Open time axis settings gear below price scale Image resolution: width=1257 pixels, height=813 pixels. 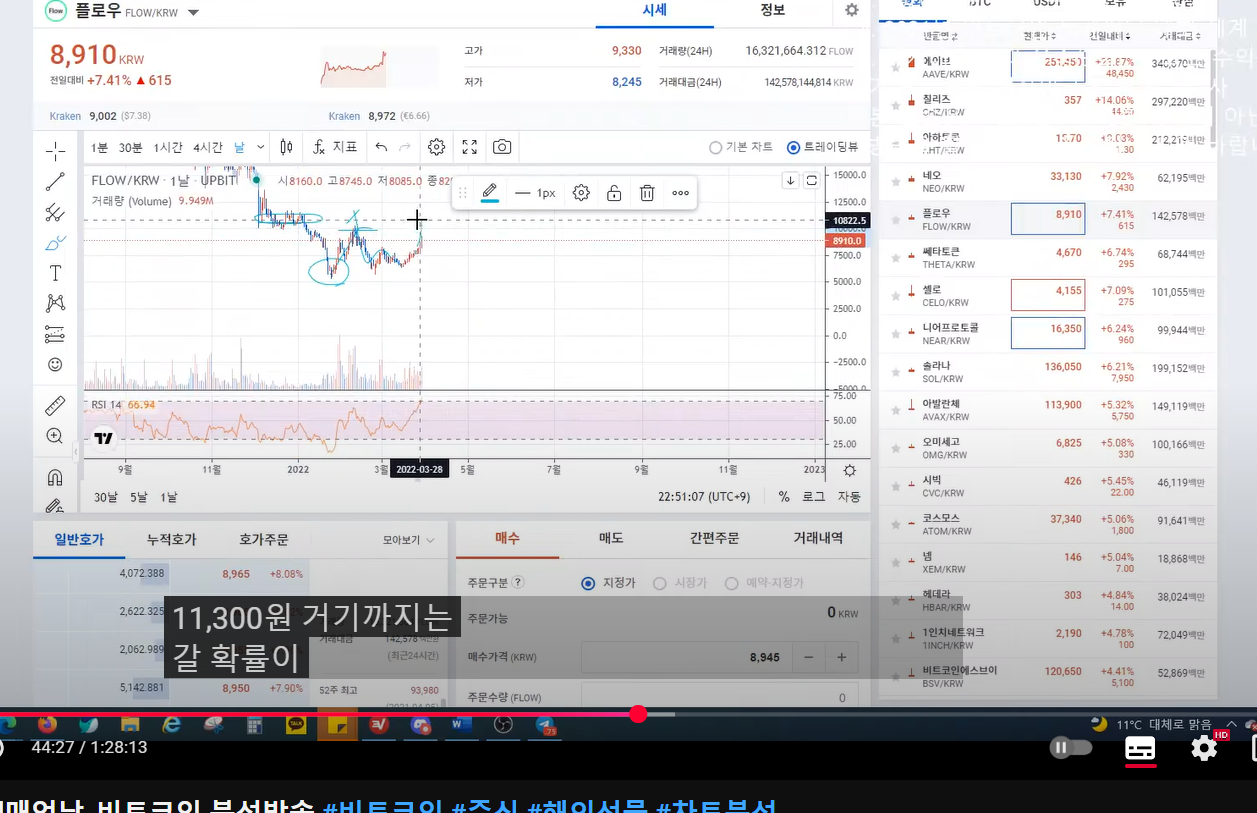pos(849,470)
